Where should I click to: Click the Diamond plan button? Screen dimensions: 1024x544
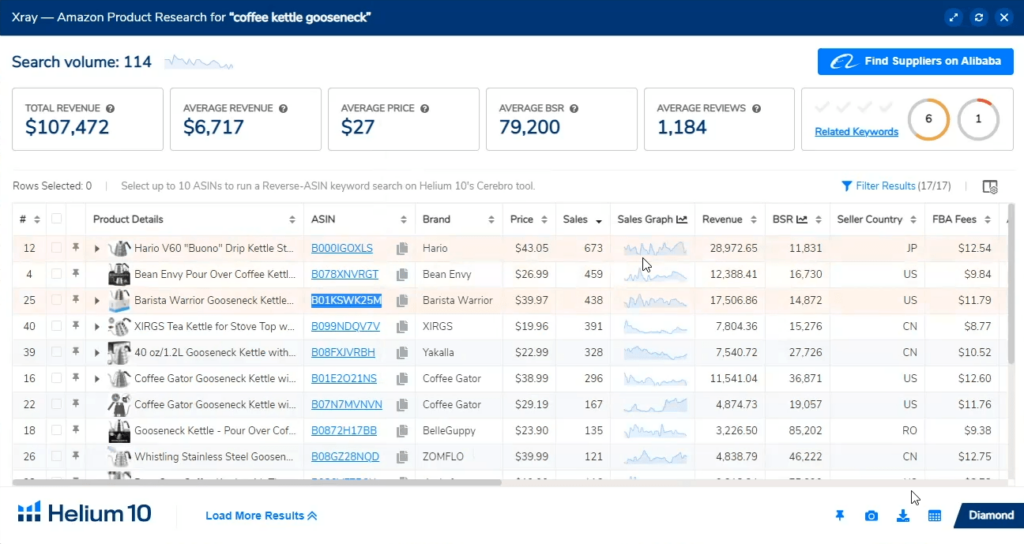click(989, 516)
